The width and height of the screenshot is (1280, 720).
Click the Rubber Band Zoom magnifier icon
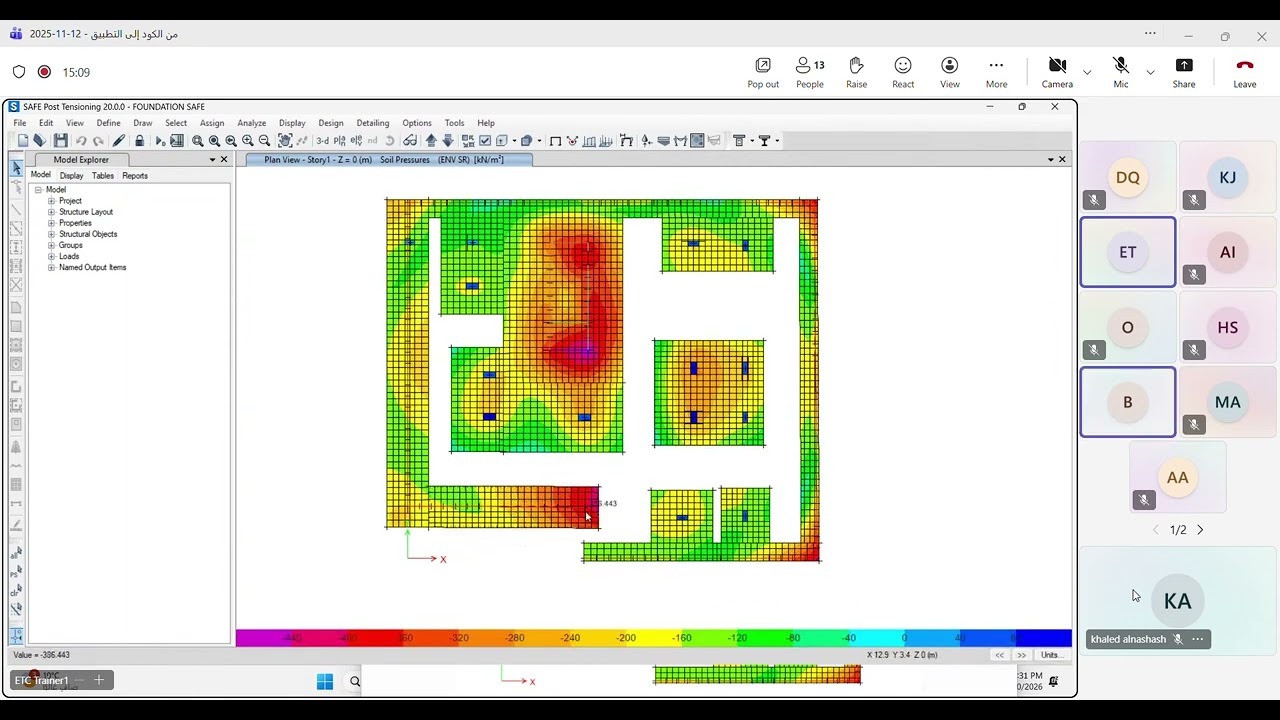pos(197,141)
